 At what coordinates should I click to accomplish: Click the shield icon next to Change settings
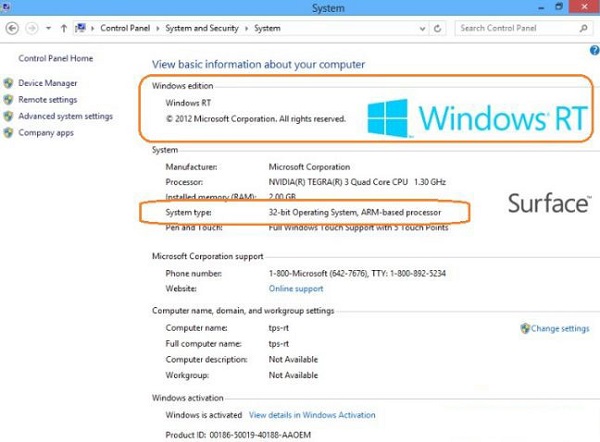(525, 328)
